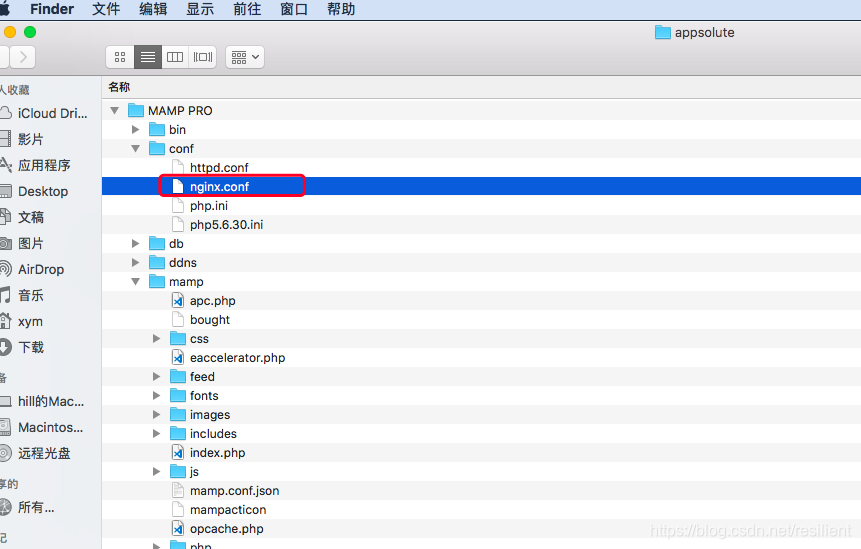861x549 pixels.
Task: Select the db folder icon
Action: pos(157,244)
